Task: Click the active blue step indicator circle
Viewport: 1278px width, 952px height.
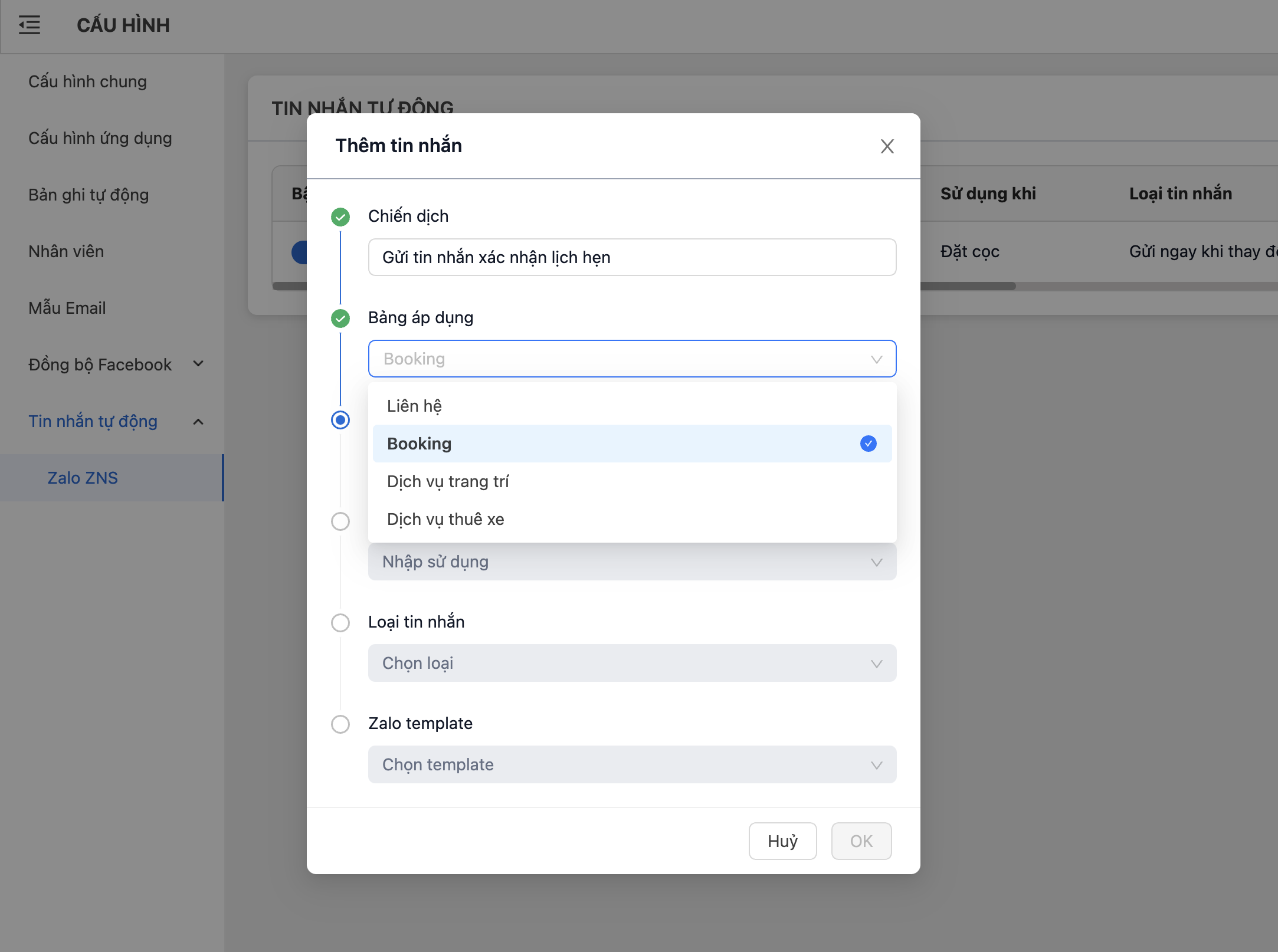Action: 340,420
